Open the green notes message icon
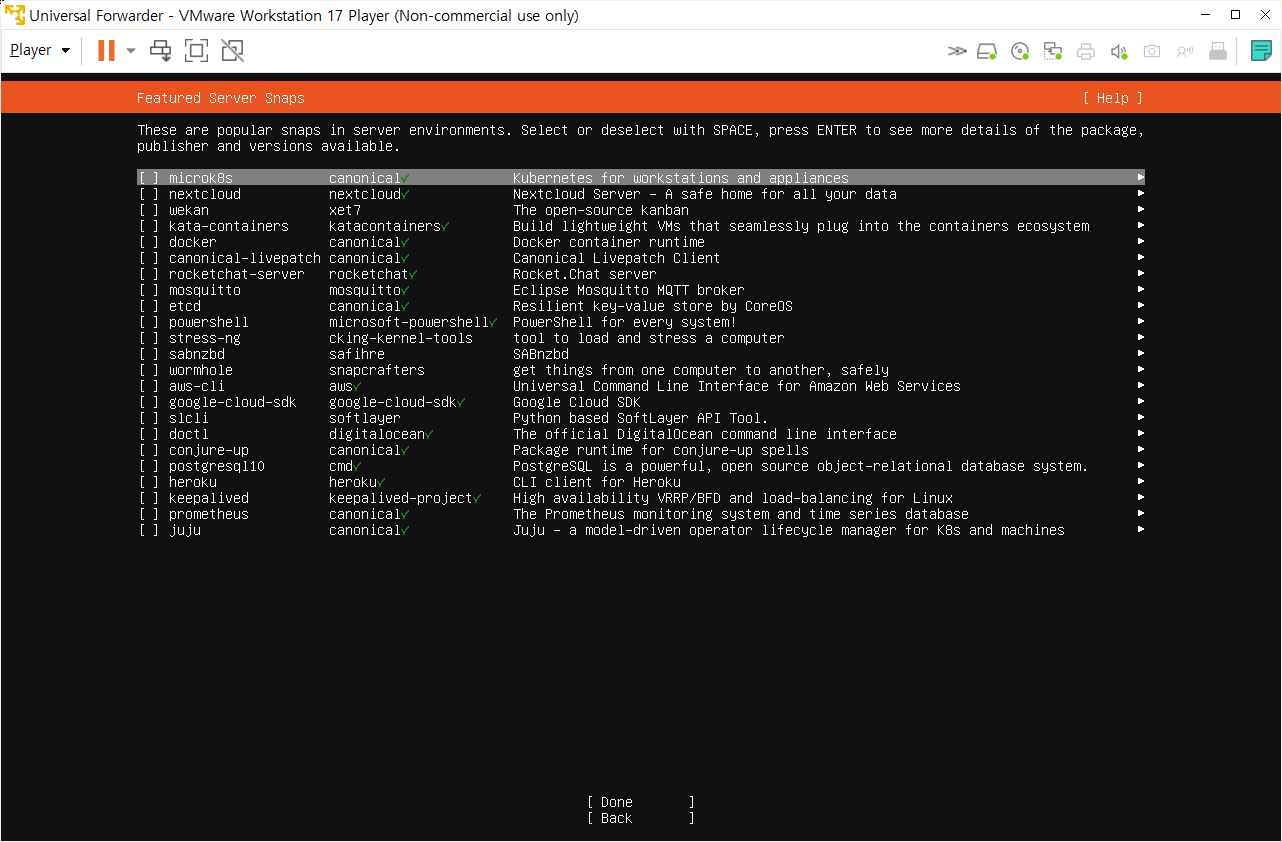 [1262, 51]
